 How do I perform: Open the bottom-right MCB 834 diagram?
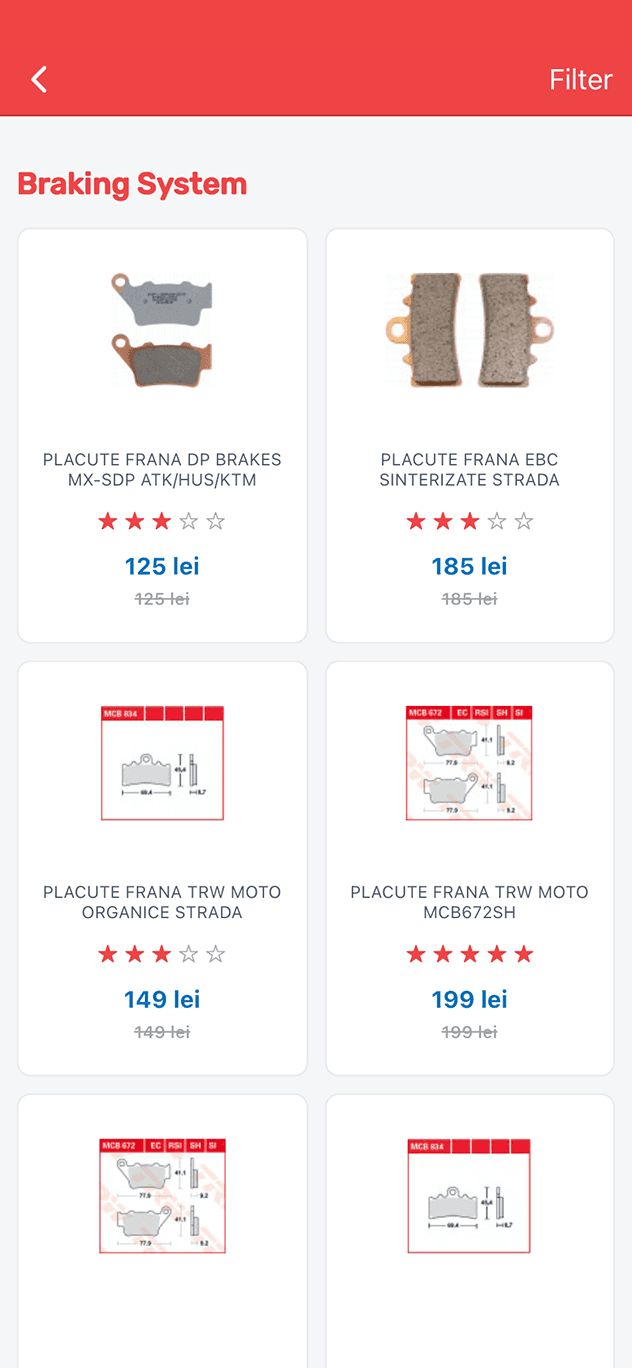470,1196
